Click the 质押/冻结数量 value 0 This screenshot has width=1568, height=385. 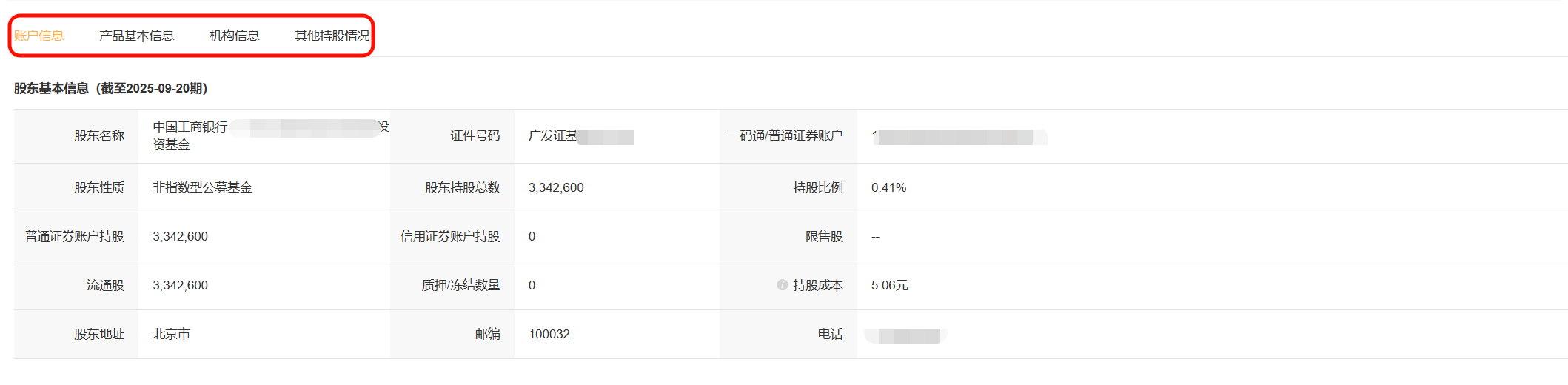tap(532, 285)
